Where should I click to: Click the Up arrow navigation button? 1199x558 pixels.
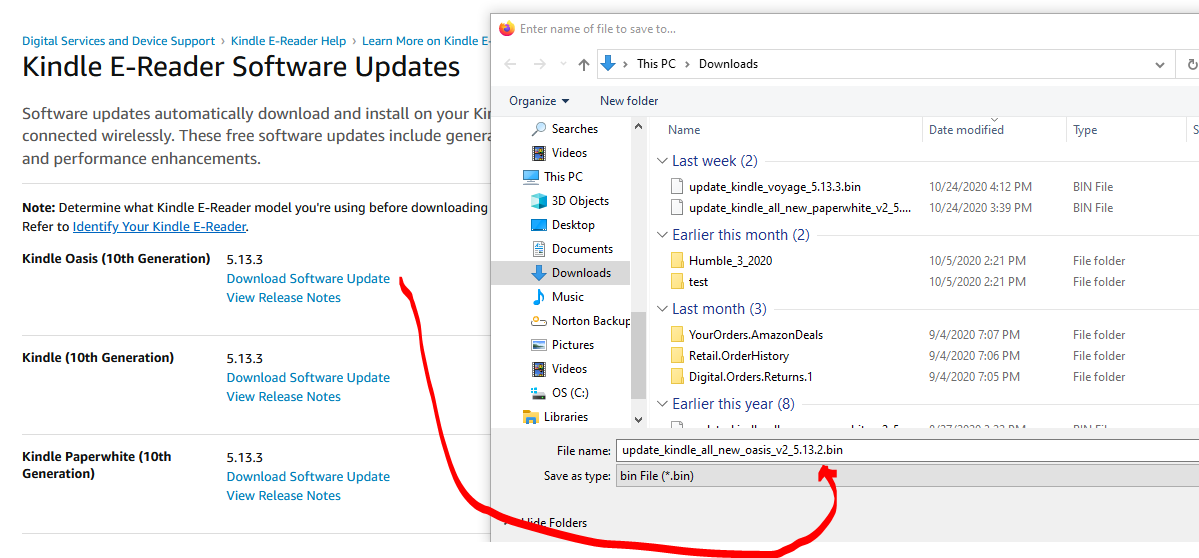[583, 64]
